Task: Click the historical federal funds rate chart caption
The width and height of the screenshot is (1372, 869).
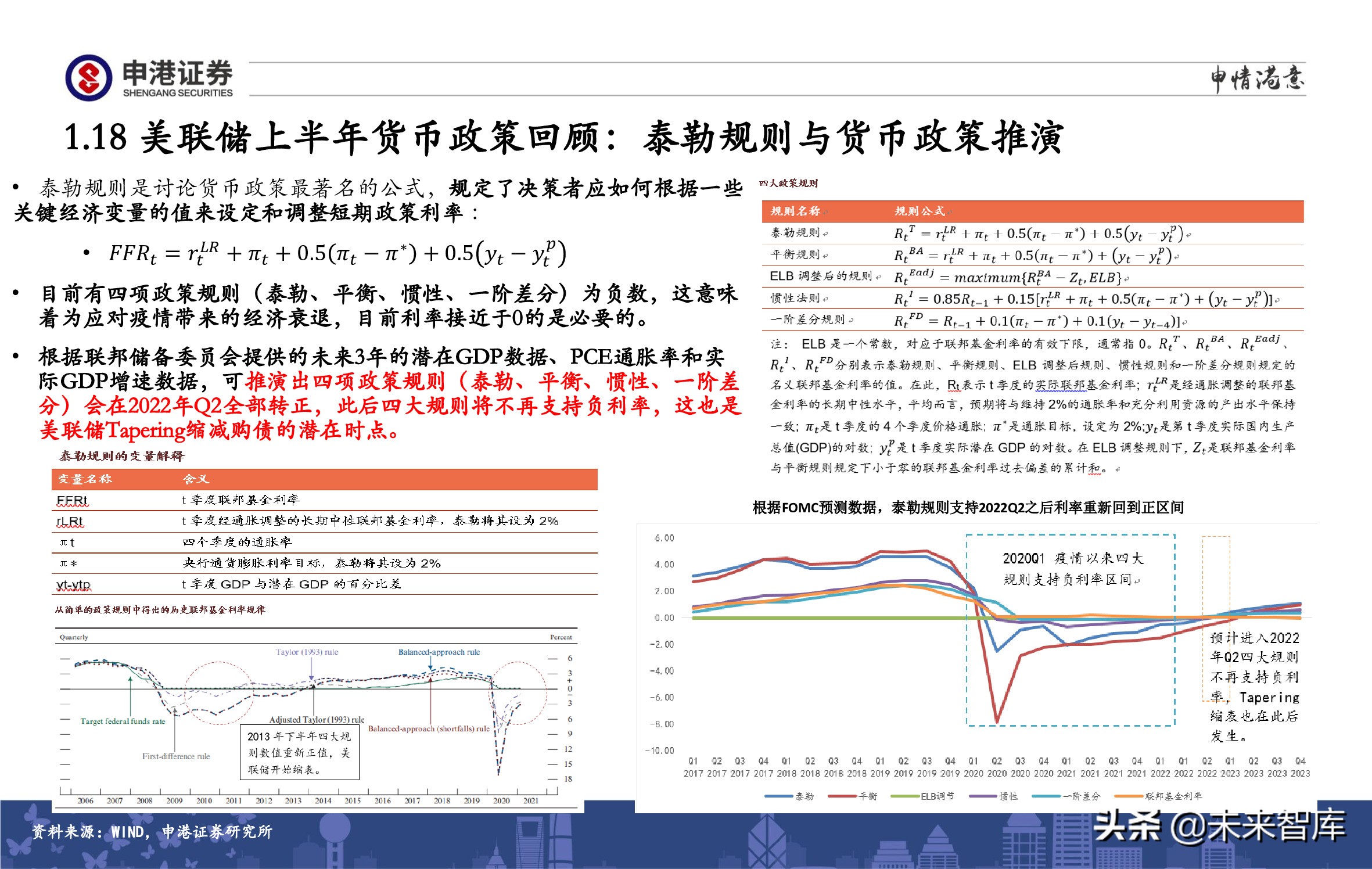Action: coord(160,610)
